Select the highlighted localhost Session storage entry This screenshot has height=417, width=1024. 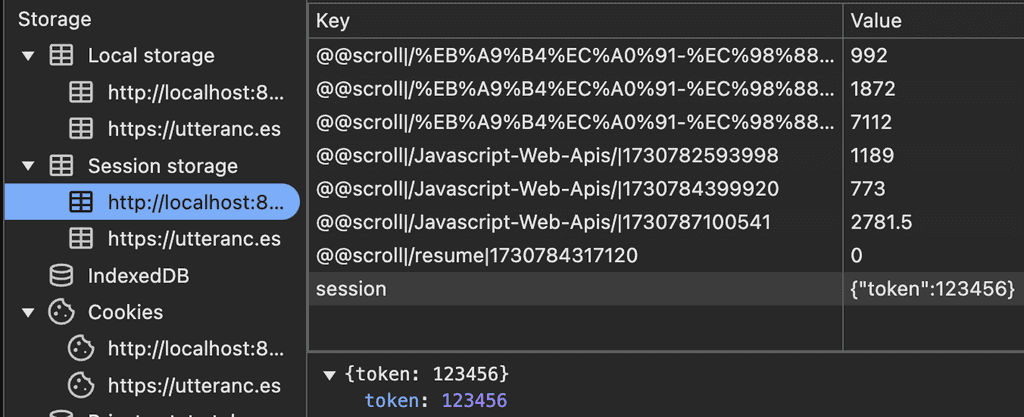click(x=152, y=202)
